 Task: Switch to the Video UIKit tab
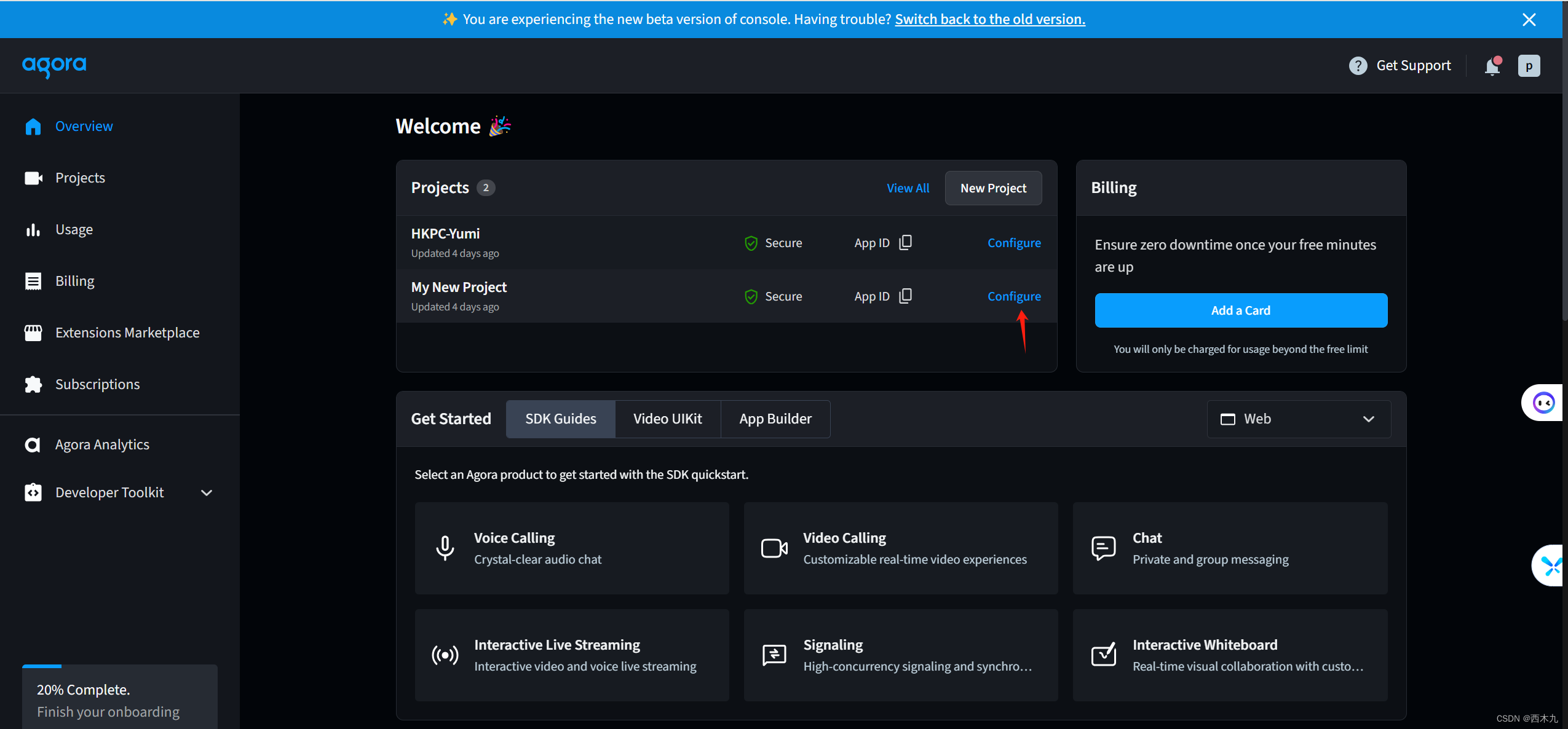tap(667, 419)
